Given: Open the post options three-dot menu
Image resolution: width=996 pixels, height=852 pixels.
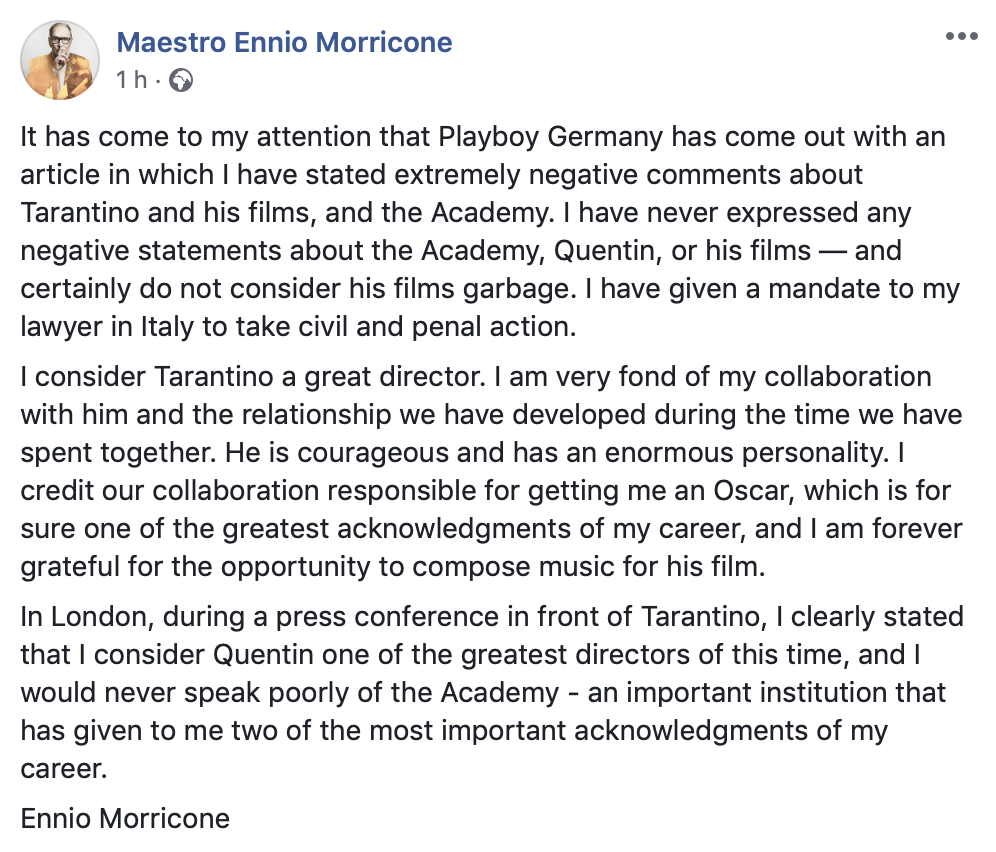Looking at the screenshot, I should pos(961,36).
